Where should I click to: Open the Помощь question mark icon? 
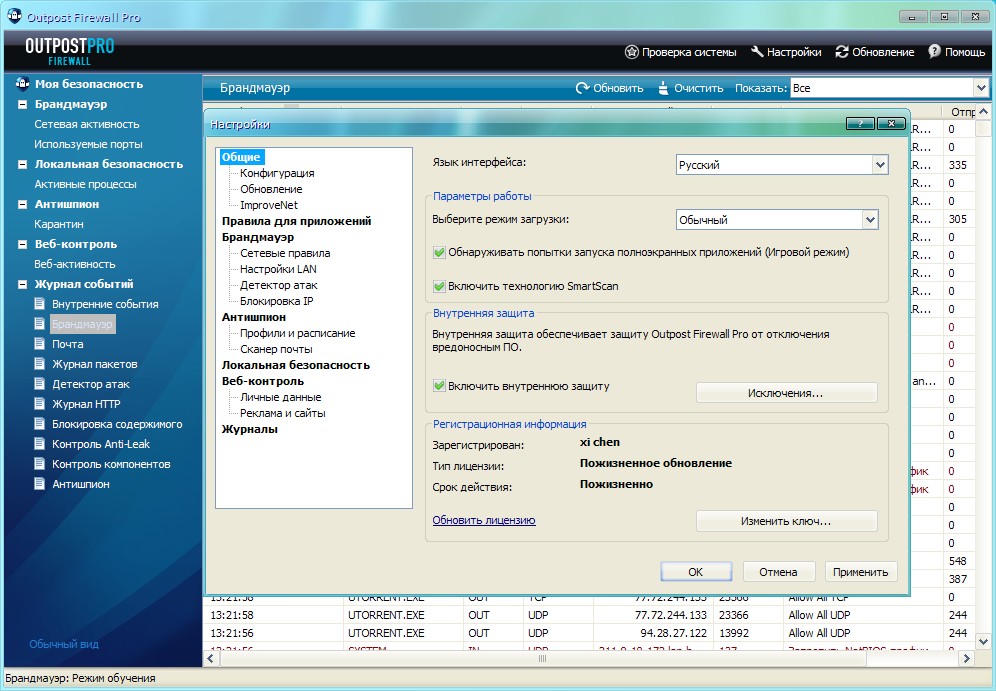point(934,51)
